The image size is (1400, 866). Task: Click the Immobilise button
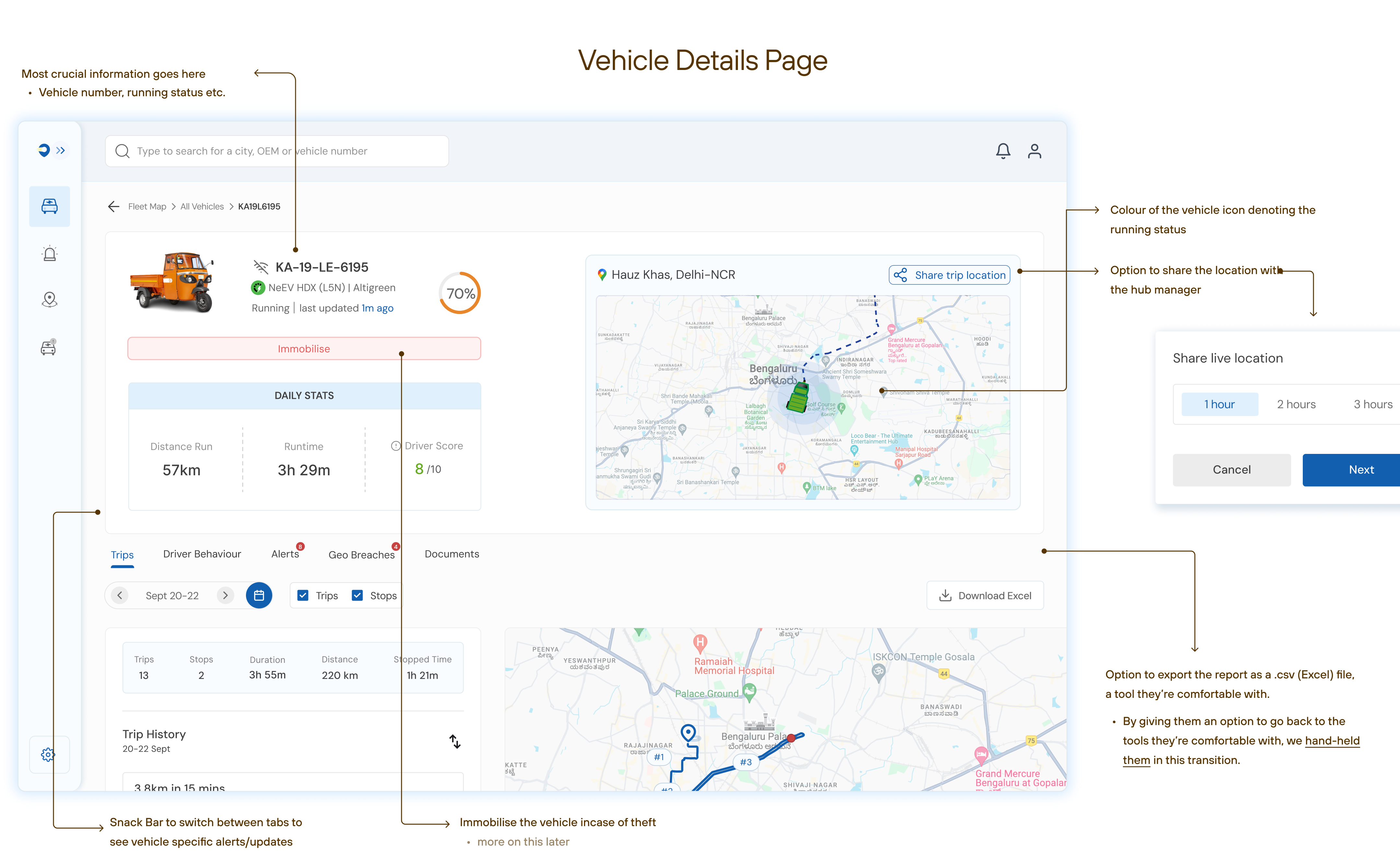304,349
